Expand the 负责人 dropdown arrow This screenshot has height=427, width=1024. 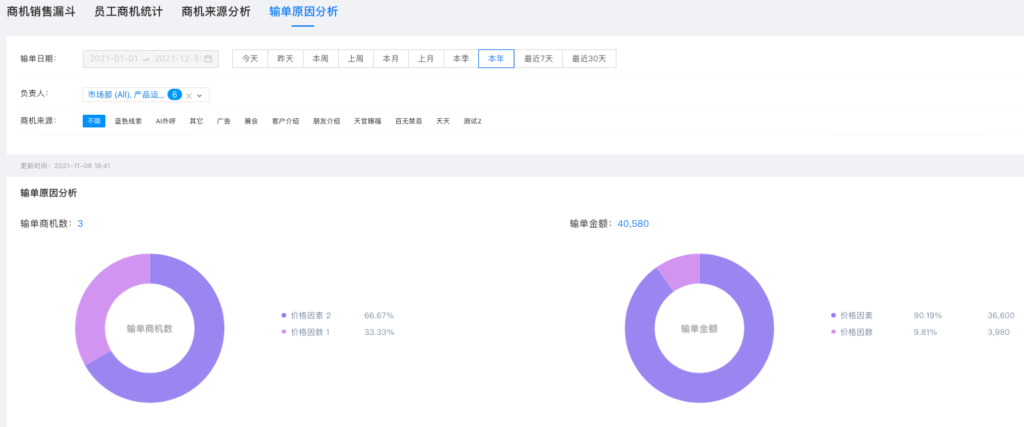[200, 95]
